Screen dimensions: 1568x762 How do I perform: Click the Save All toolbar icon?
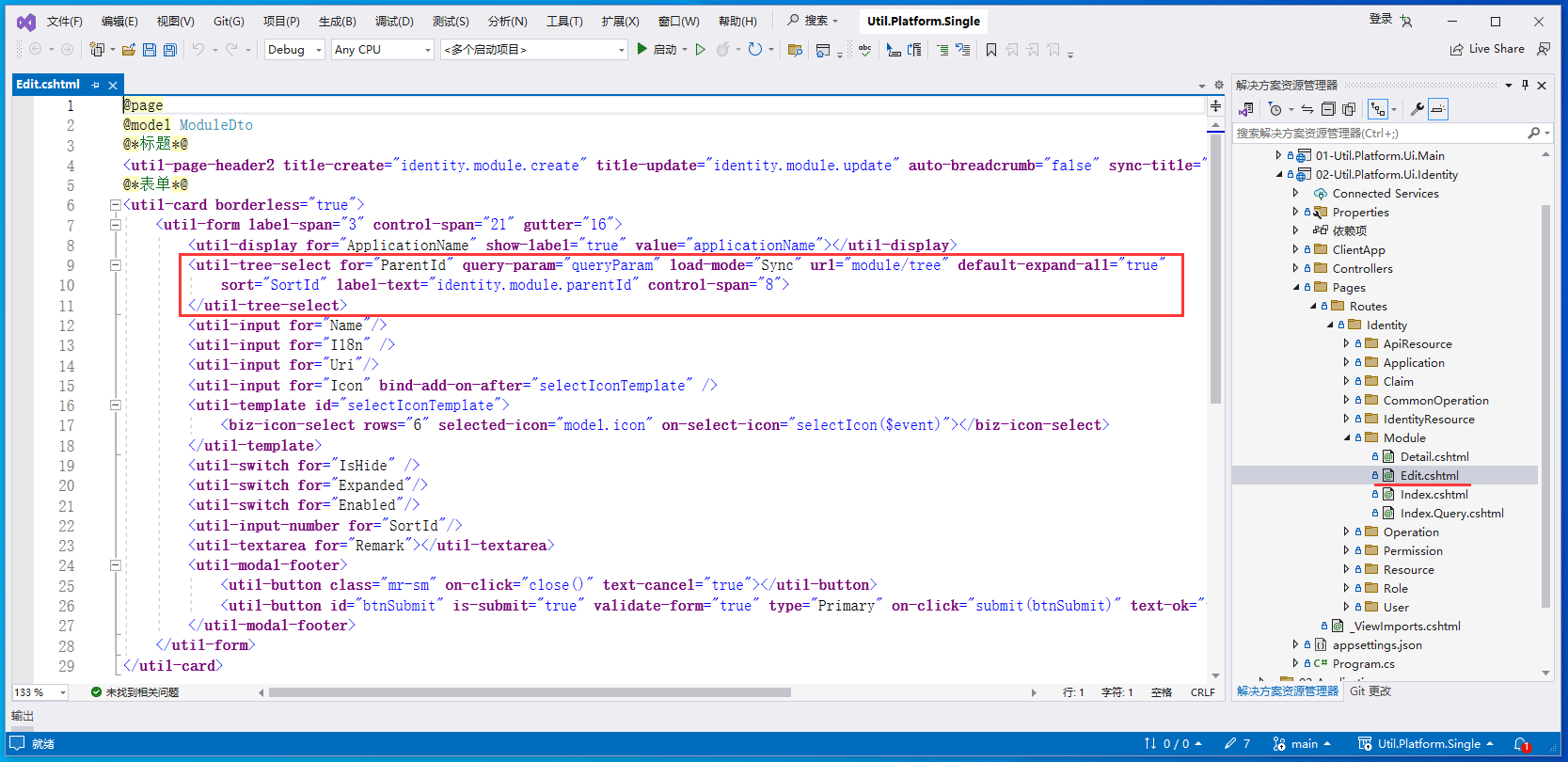169,49
